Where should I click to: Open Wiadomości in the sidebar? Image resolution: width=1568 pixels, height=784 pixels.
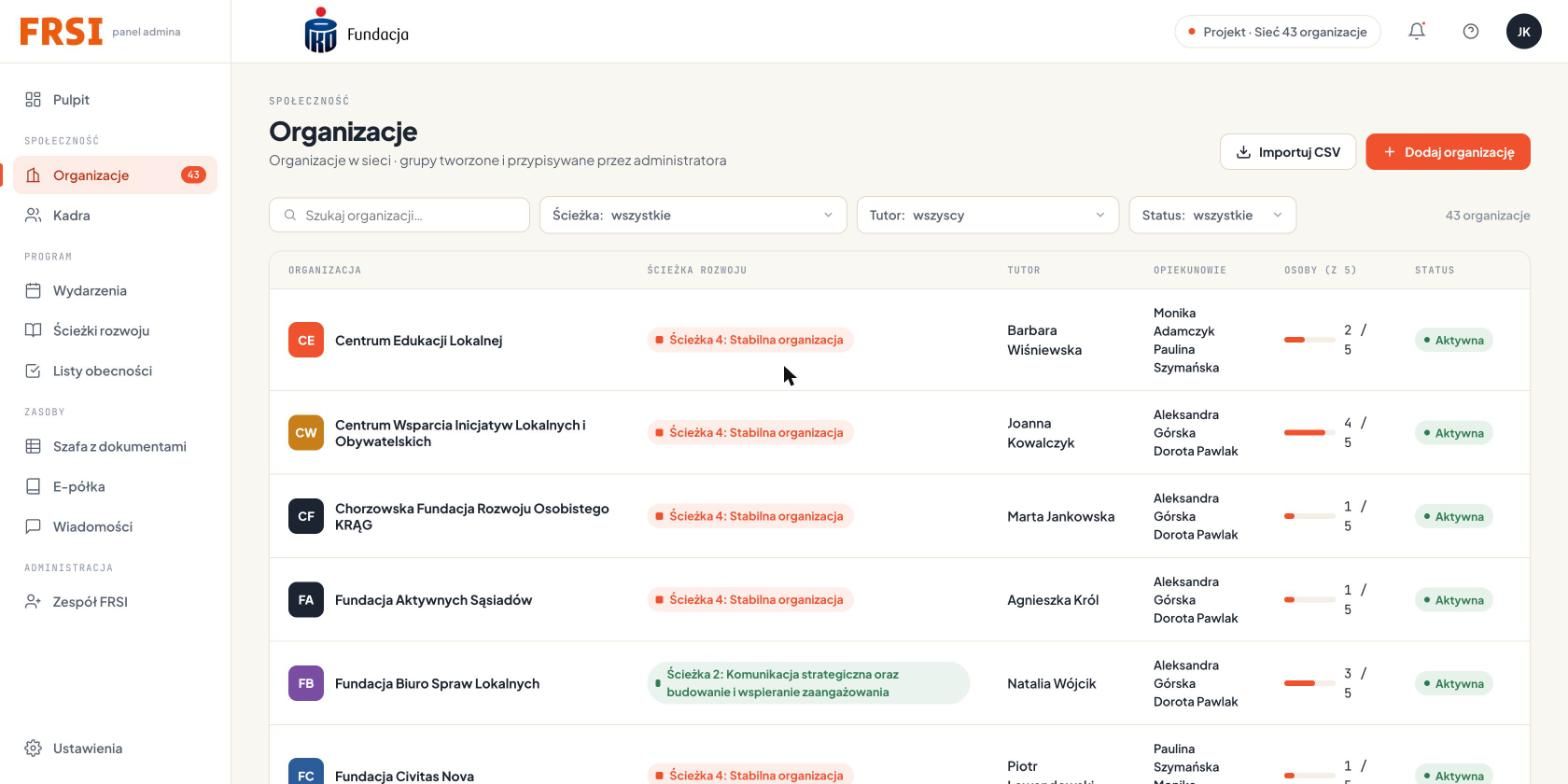pos(115,526)
